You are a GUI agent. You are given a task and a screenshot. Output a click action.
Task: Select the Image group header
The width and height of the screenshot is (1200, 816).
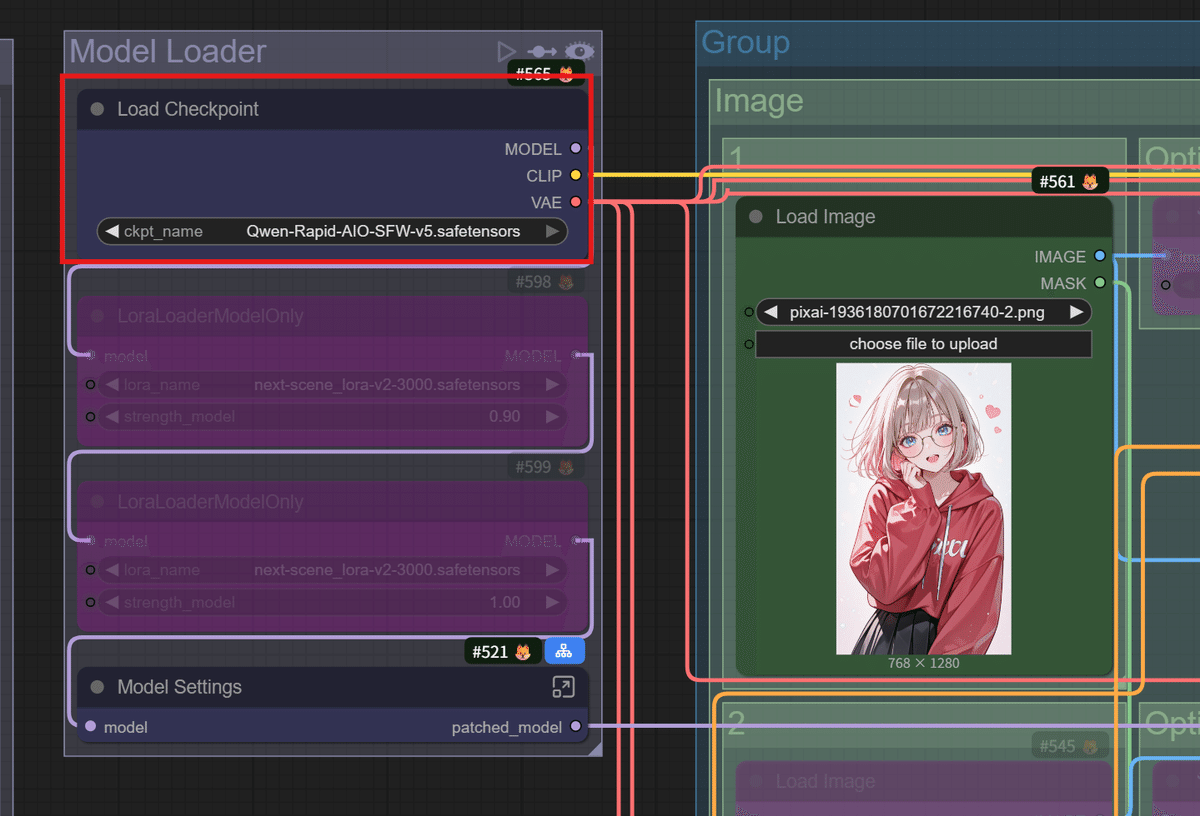[x=757, y=100]
